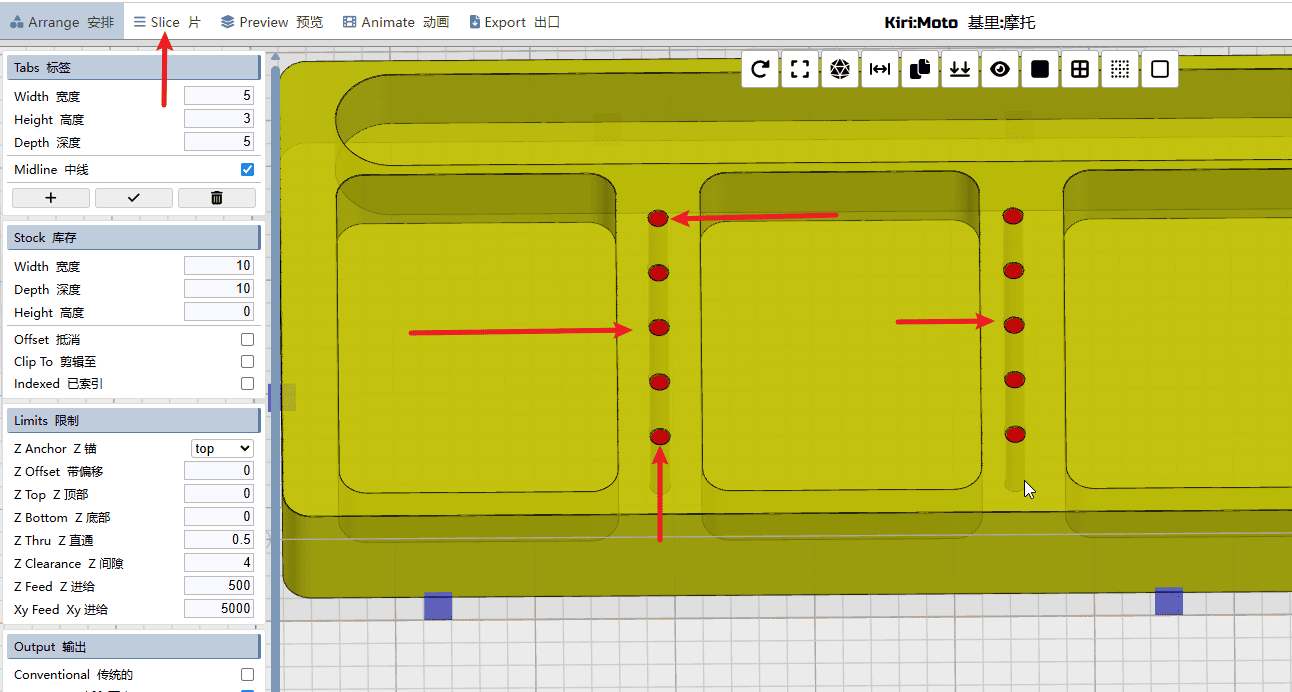Click the duplicate copies icon
Screen dimensions: 1292x692
pyautogui.click(x=920, y=69)
